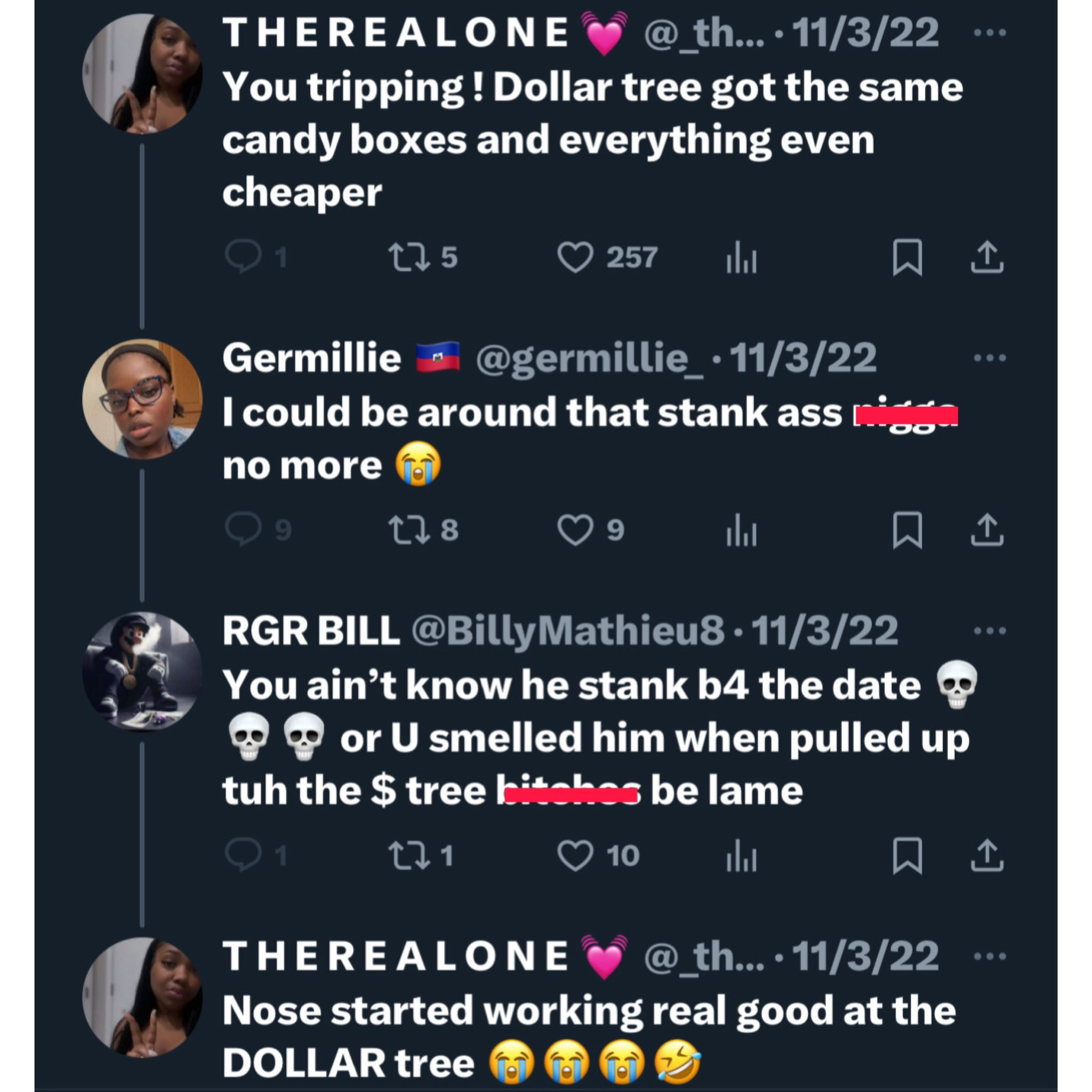Share the Germillie tweet

[986, 529]
